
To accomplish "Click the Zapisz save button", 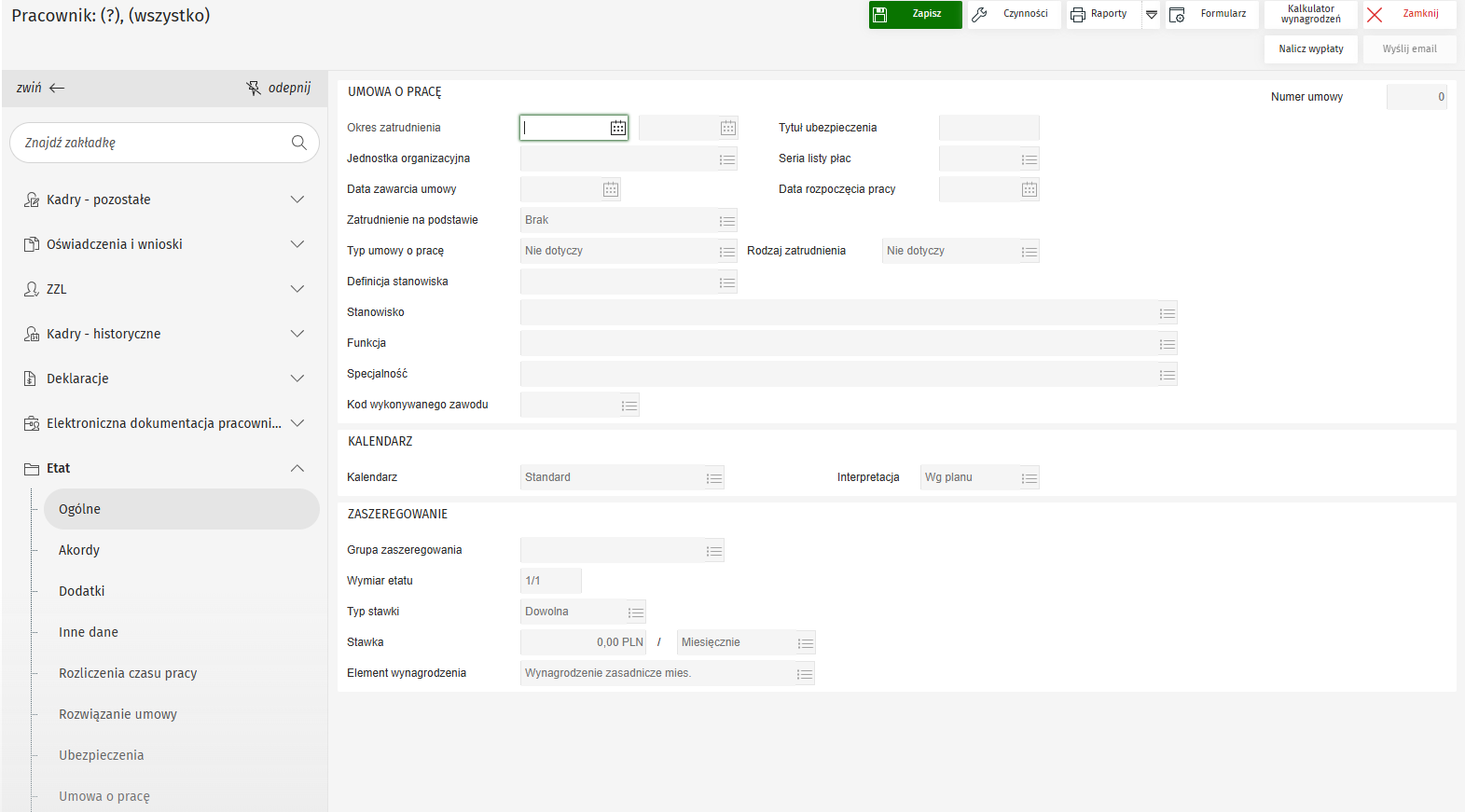I will (x=915, y=15).
